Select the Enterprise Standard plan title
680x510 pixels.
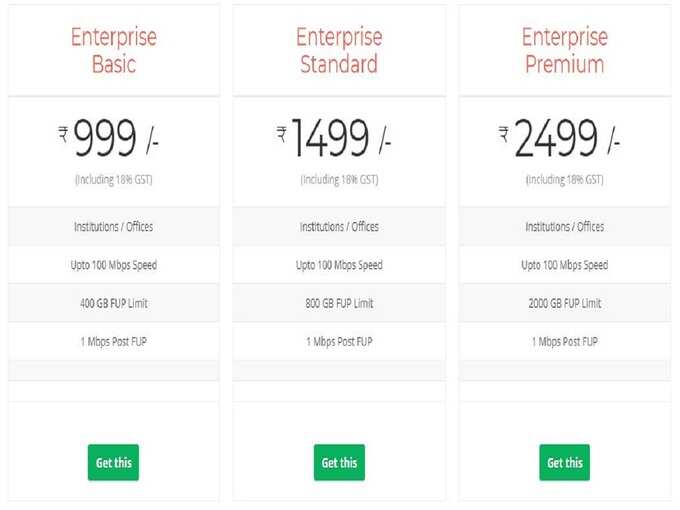(x=339, y=50)
